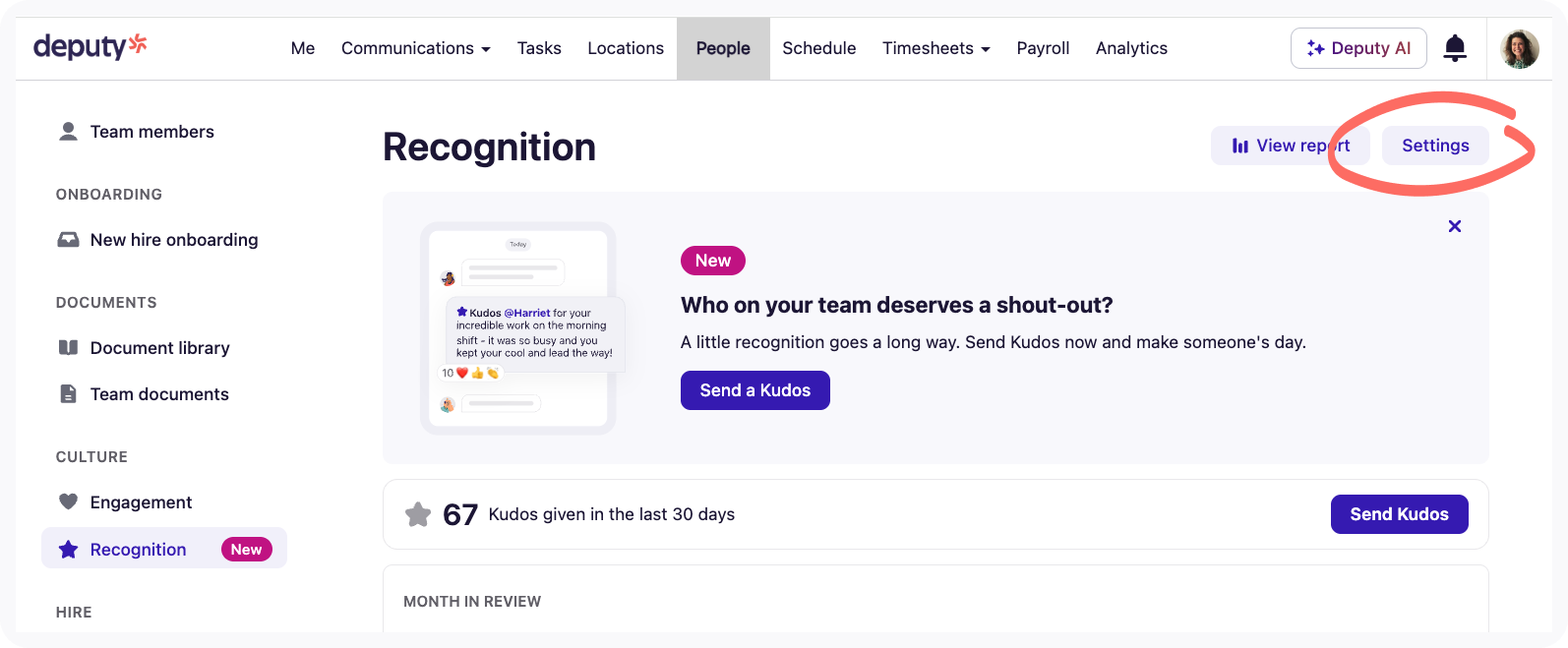This screenshot has width=1568, height=648.
Task: Open the Payroll menu item
Action: 1043,48
